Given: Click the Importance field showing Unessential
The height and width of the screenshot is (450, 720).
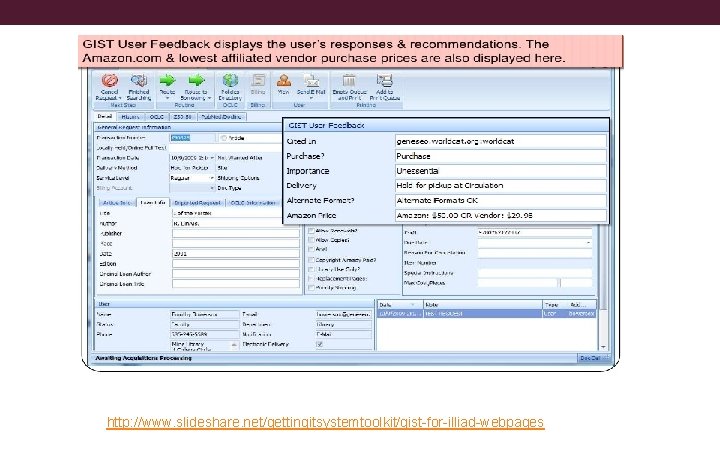Looking at the screenshot, I should coord(501,171).
